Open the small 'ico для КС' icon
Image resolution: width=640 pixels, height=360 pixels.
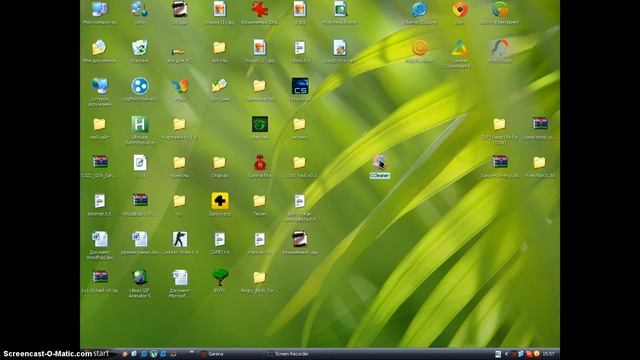coord(178,52)
